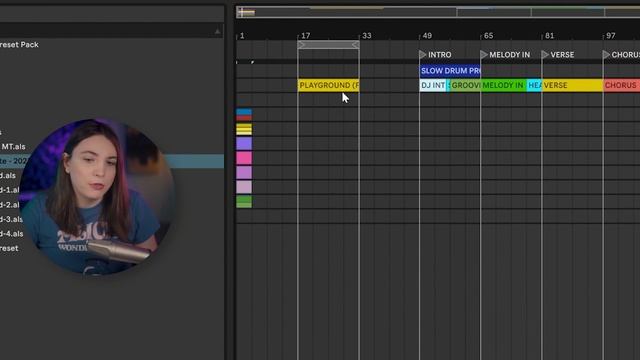Image resolution: width=640 pixels, height=360 pixels.
Task: Select the orchid violet clip at bar 1
Action: click(x=244, y=173)
